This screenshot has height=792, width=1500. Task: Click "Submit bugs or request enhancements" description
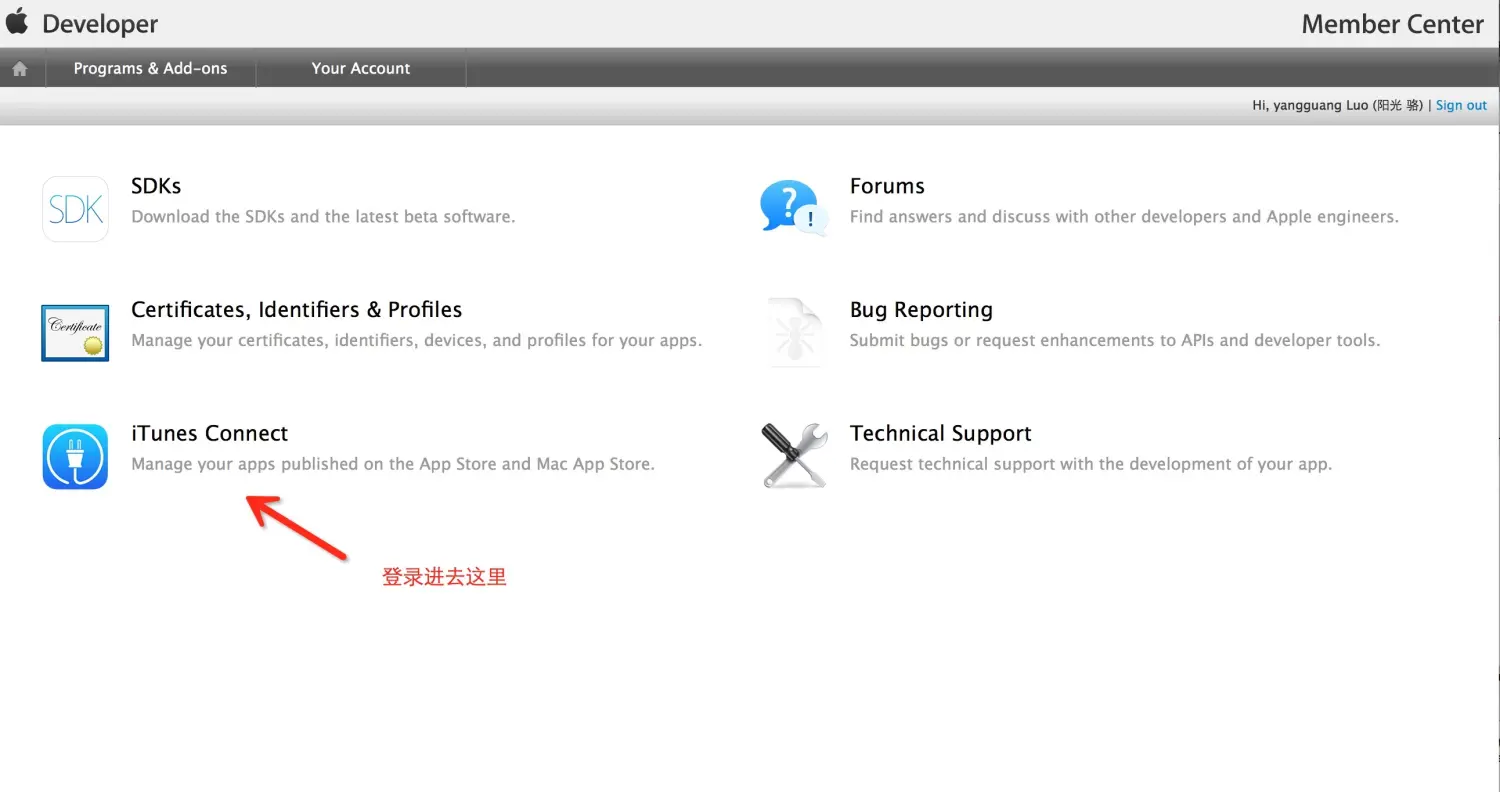coord(1115,340)
